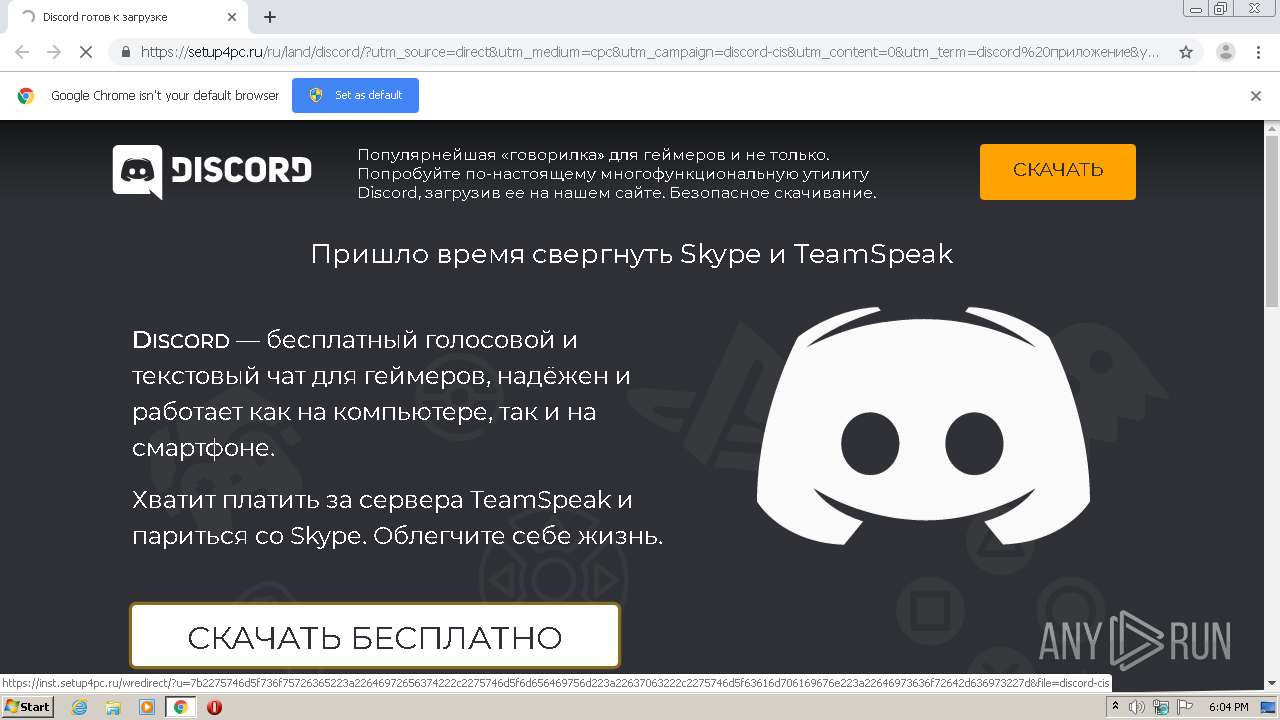Switch to the Chrome taskbar button
Viewport: 1280px width, 720px height.
181,707
